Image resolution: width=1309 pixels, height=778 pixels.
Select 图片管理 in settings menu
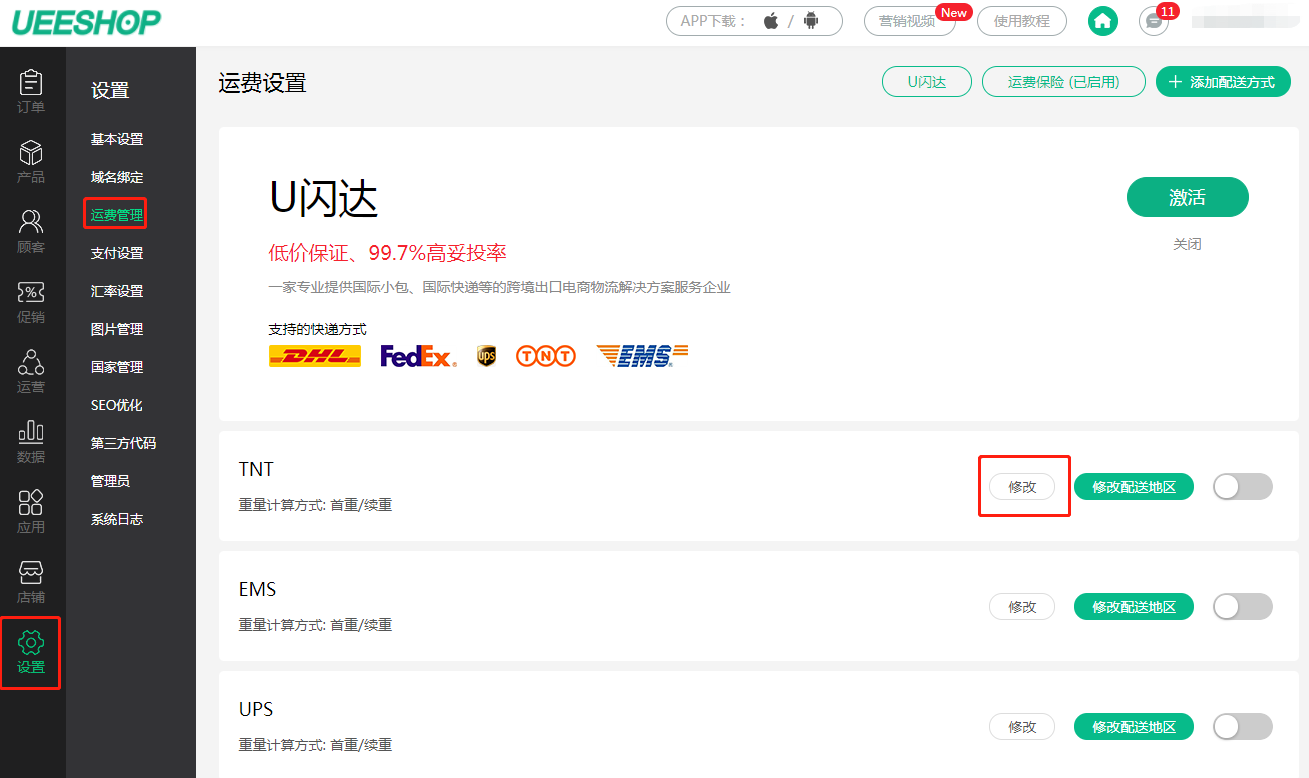(x=117, y=329)
